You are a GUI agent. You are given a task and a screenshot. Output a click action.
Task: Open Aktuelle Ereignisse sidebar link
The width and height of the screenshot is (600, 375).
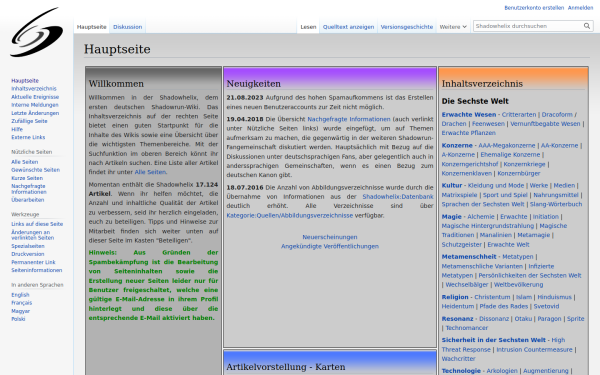35,97
